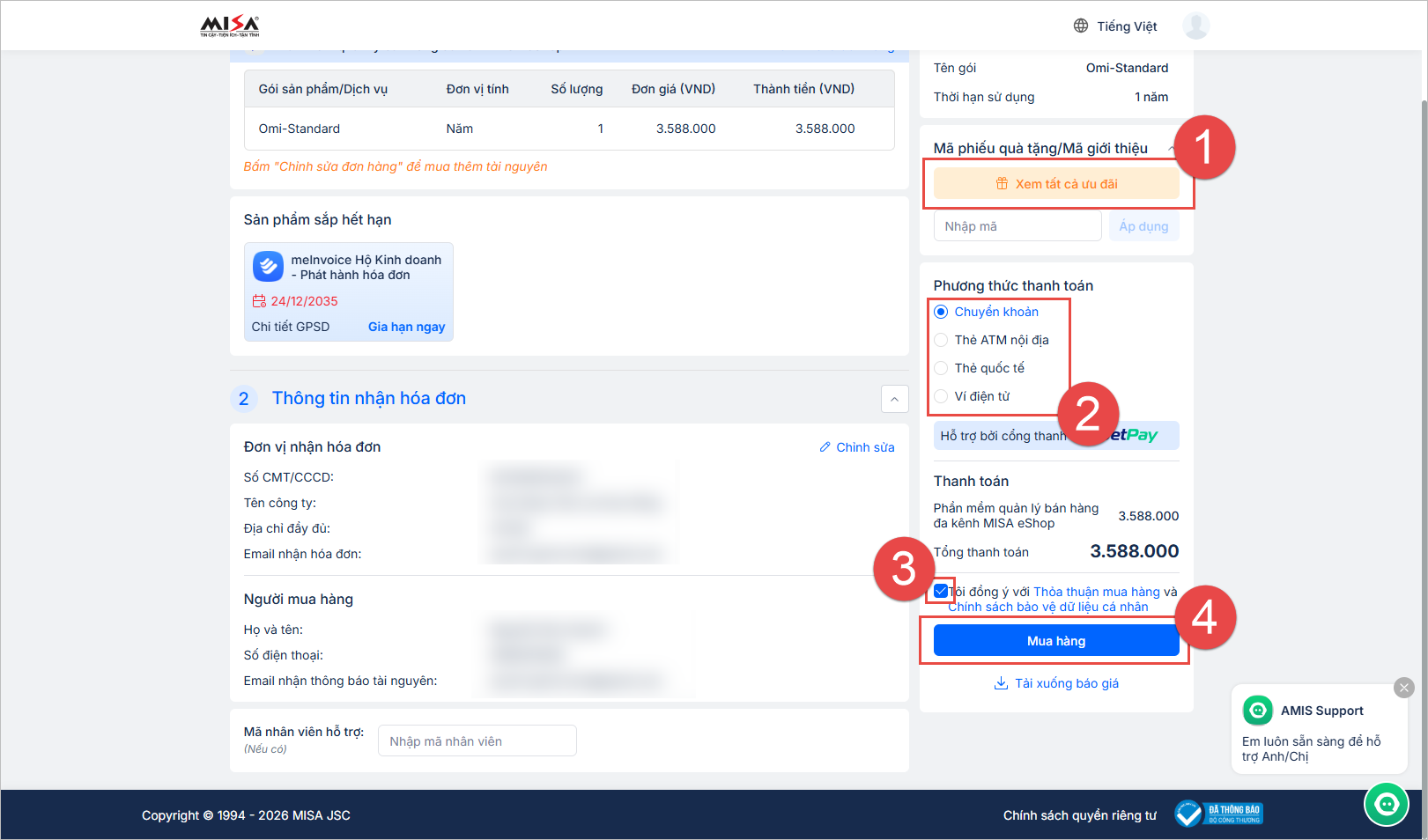Click the Gói sản phẩm/Dịch vụ column header
Screen dimensions: 1428x840
(323, 89)
